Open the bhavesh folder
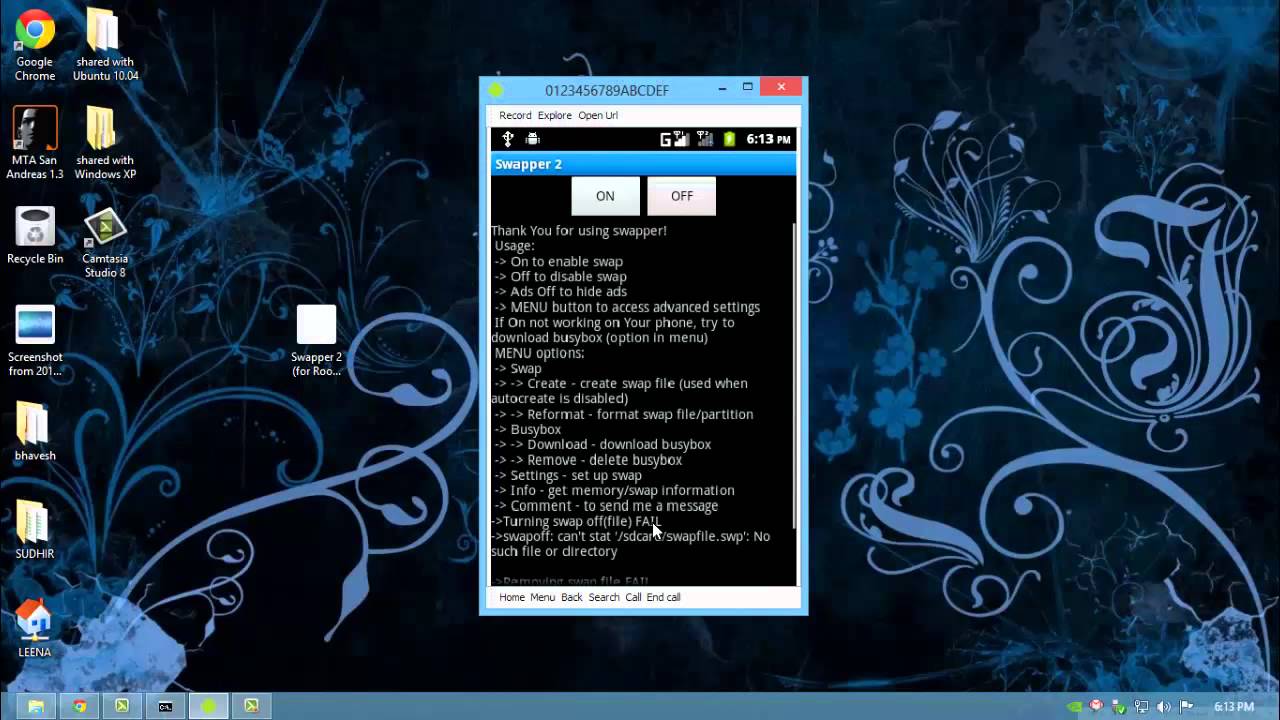 click(35, 432)
